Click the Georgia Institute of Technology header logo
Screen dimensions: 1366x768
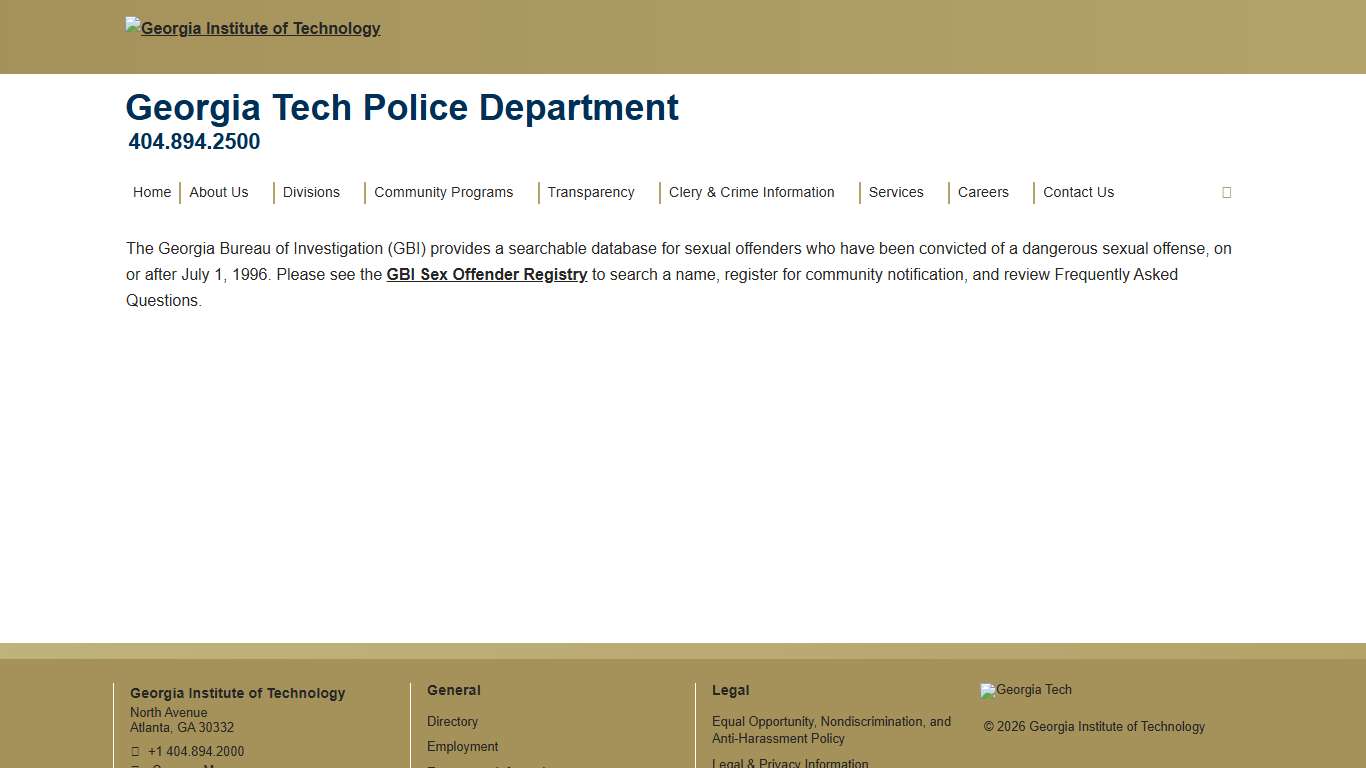252,28
